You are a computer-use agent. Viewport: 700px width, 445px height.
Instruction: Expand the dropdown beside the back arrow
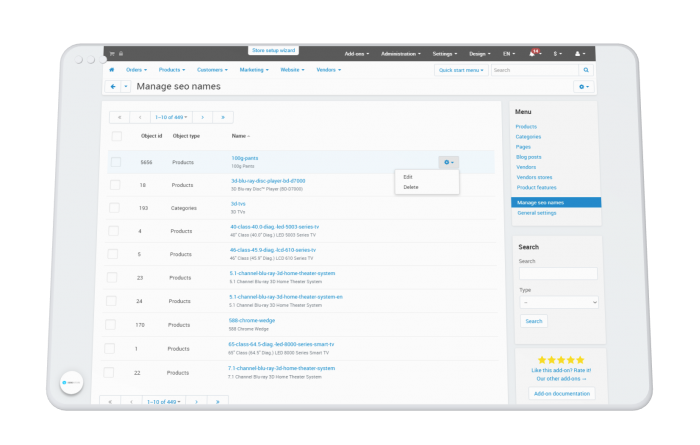126,87
